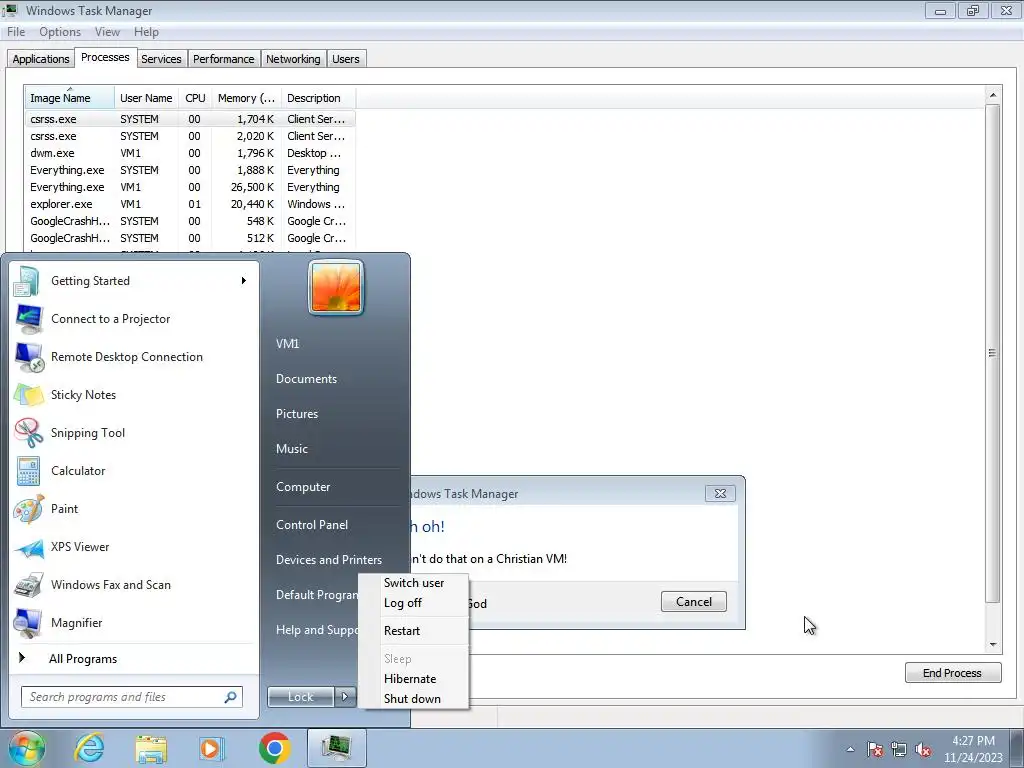Switch to the Applications tab
This screenshot has width=1024, height=768.
pos(40,59)
